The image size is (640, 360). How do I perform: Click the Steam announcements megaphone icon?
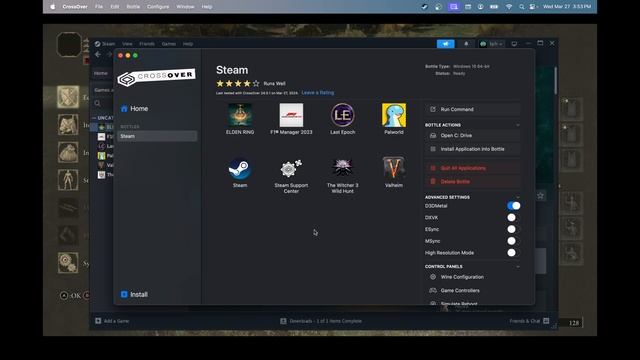(445, 44)
